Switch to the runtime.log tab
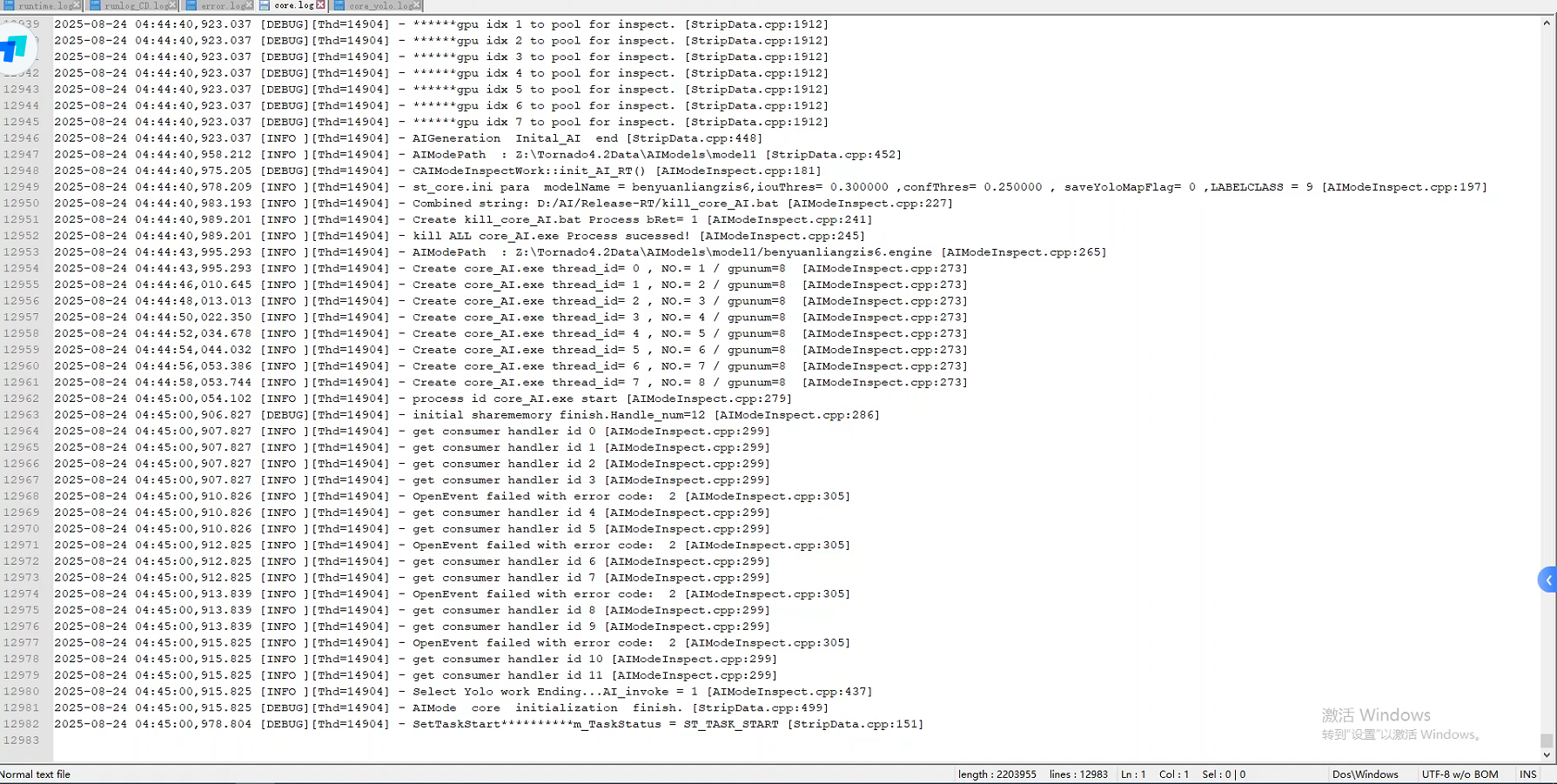Image resolution: width=1557 pixels, height=784 pixels. click(44, 6)
